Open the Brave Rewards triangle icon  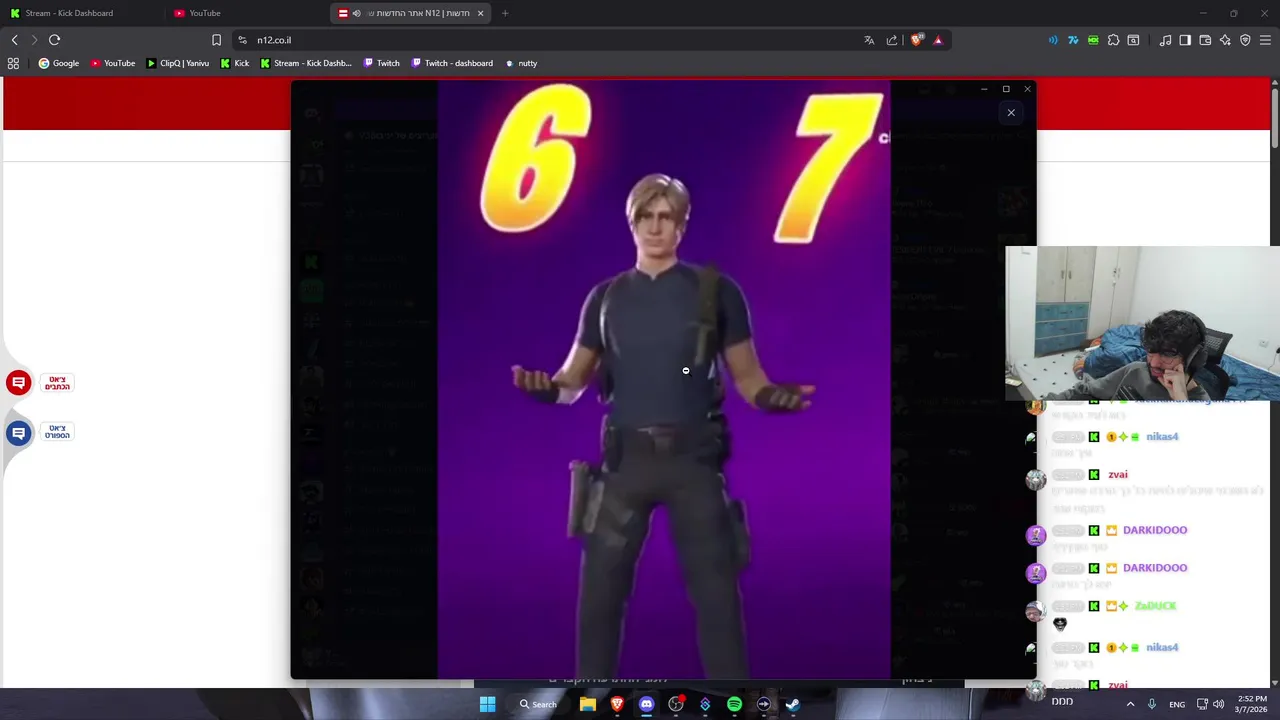coord(938,40)
